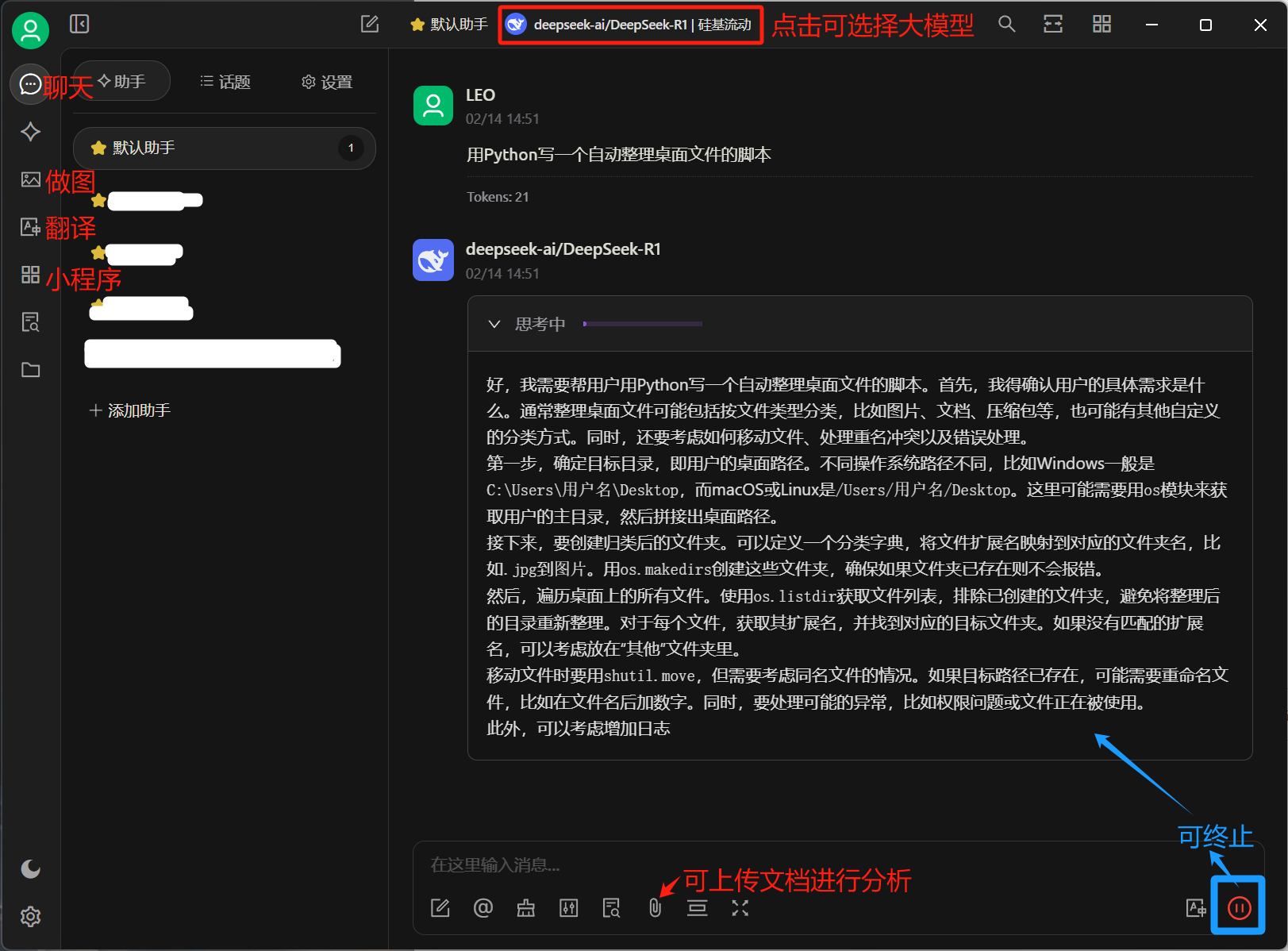This screenshot has height=951, width=1288.
Task: Click the 默认助手 label in title bar
Action: coord(449,25)
